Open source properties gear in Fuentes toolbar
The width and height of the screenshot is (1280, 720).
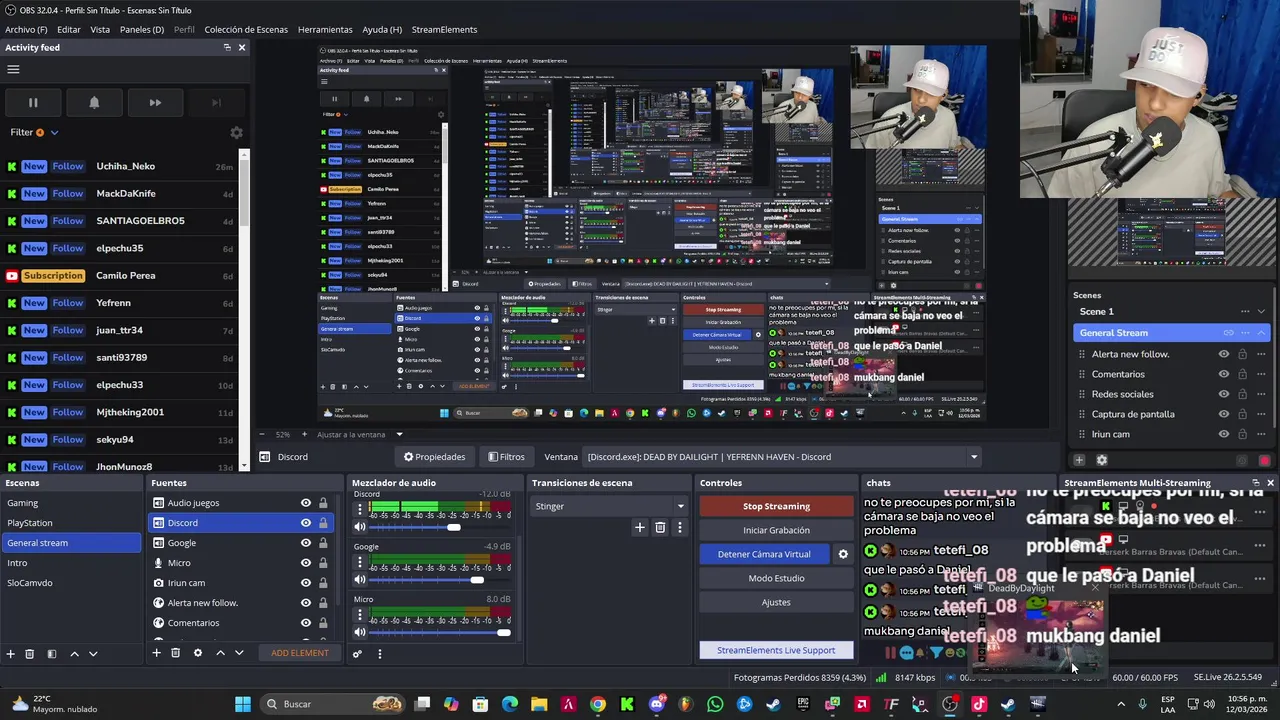coord(197,653)
